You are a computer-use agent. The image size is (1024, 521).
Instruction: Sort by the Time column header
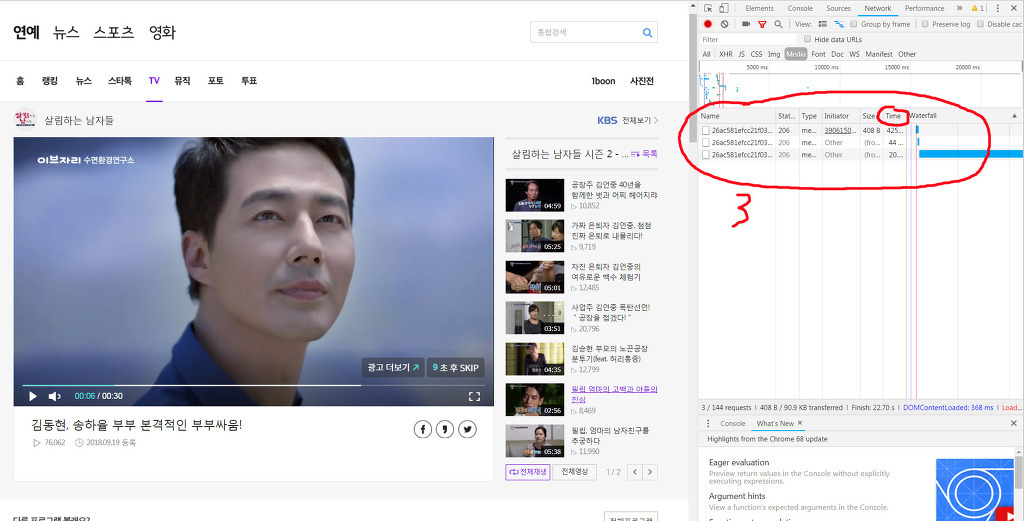point(893,116)
